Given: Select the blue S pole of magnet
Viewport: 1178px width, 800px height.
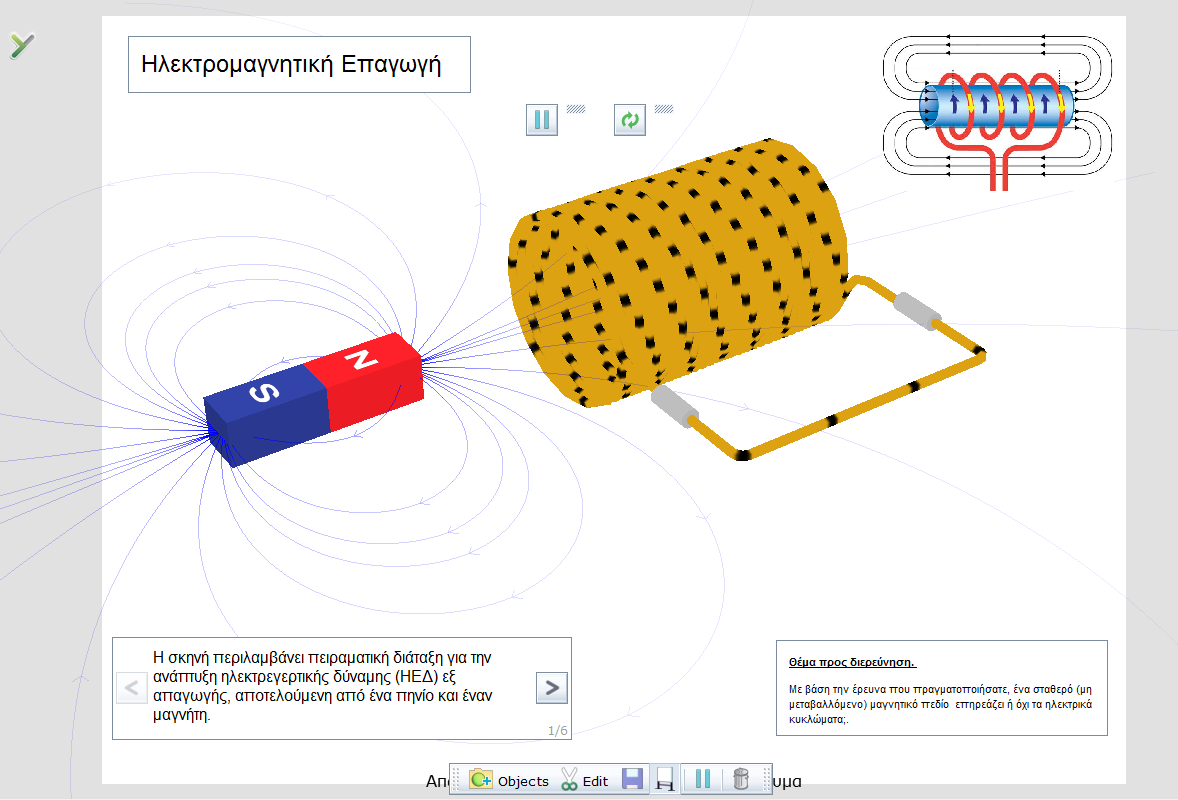Looking at the screenshot, I should (267, 415).
